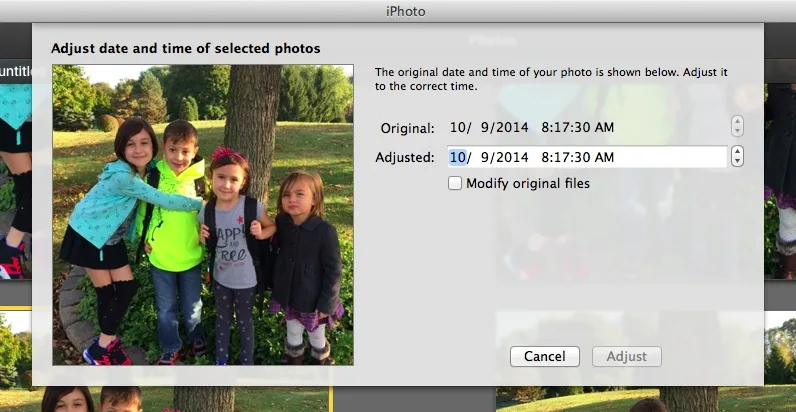Click the Original label
796x412 pixels.
coord(407,128)
